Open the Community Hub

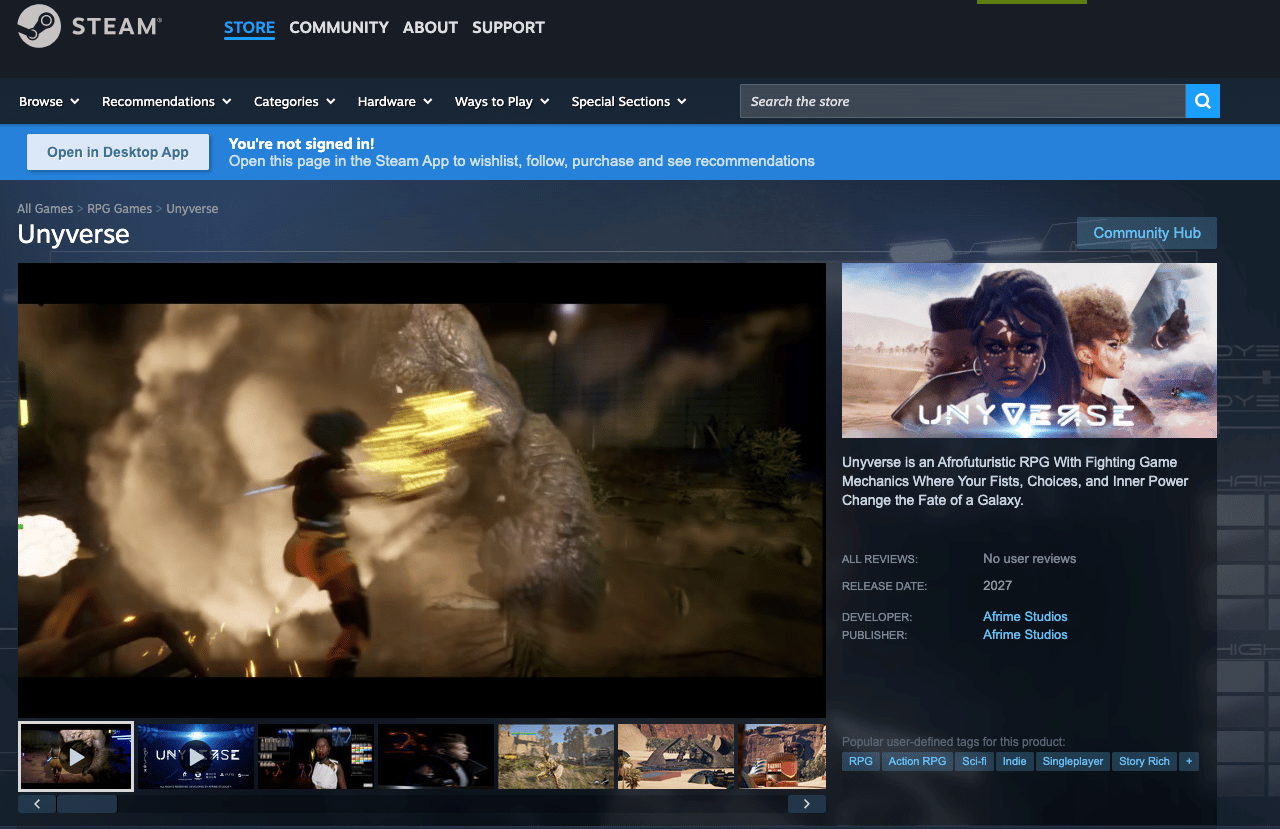pos(1147,233)
